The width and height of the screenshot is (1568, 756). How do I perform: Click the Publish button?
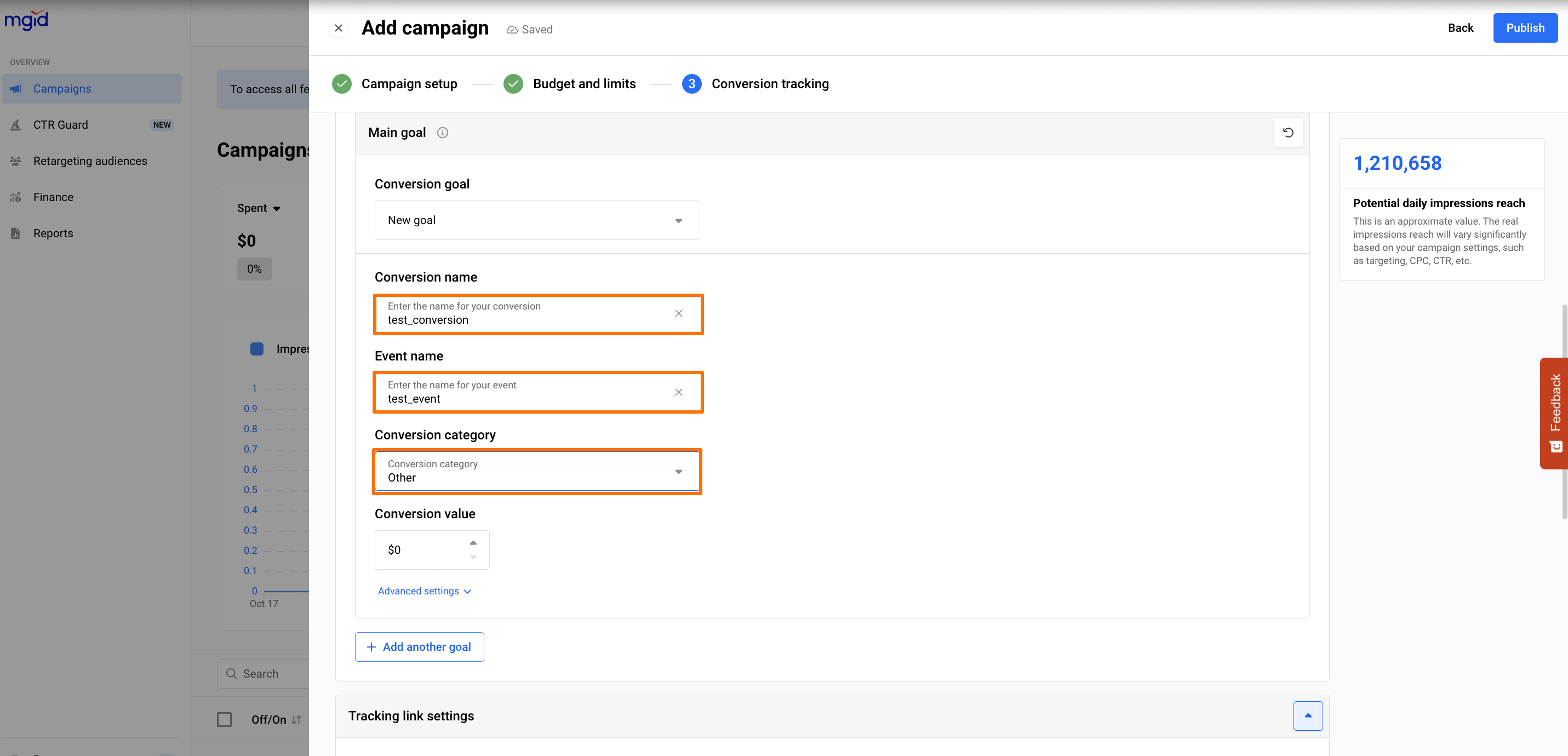[1525, 28]
